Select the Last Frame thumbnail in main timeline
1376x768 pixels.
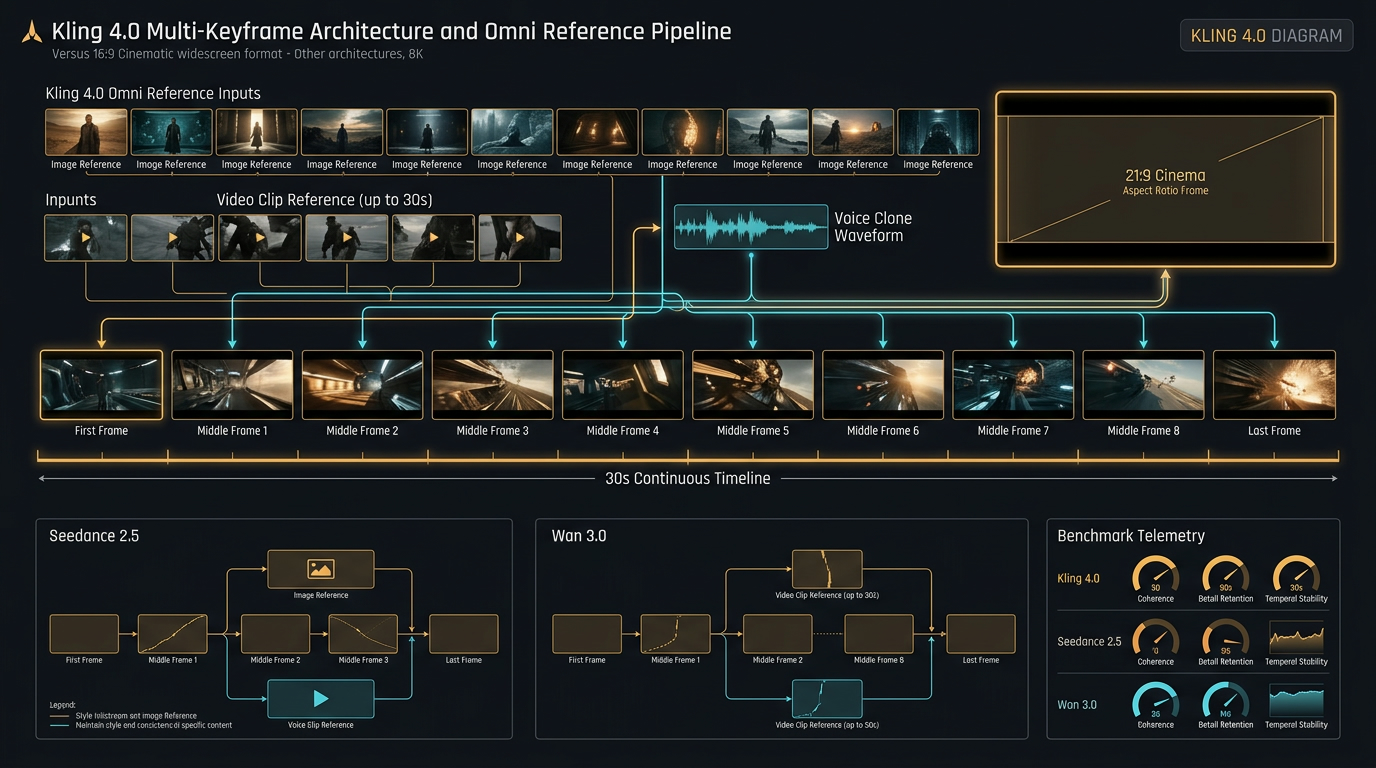pos(1274,384)
